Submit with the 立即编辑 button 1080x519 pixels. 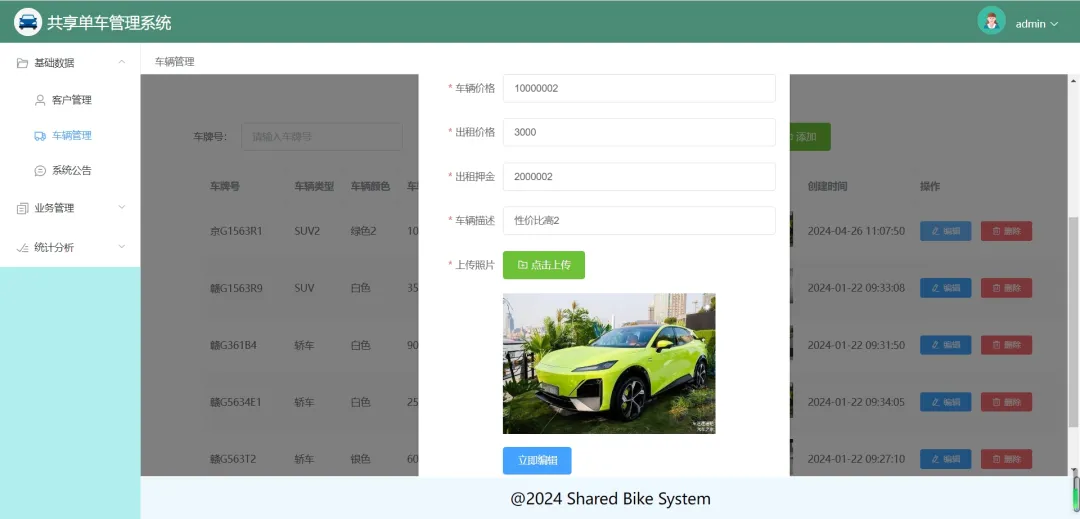coord(537,460)
